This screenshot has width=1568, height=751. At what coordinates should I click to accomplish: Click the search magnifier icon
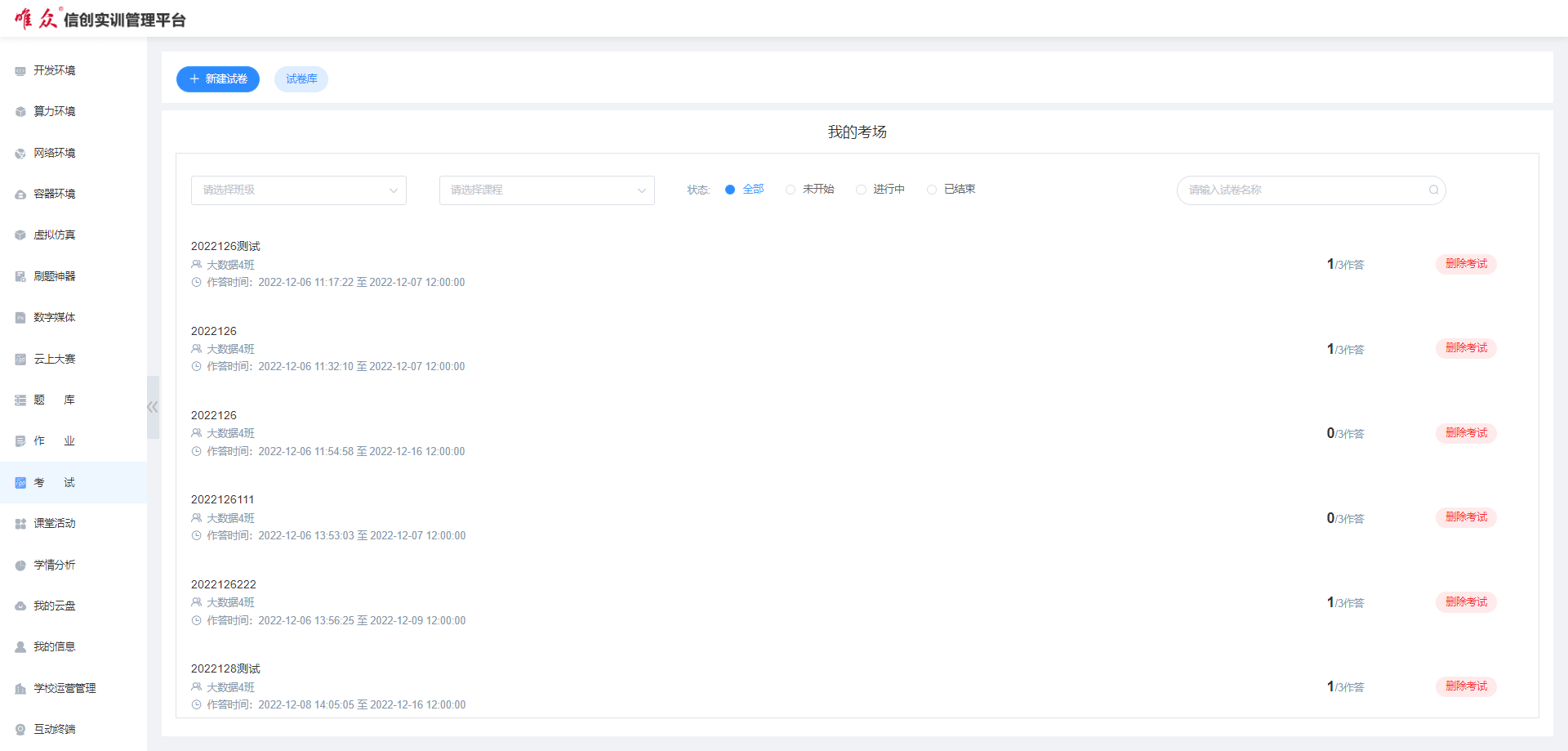click(1433, 190)
